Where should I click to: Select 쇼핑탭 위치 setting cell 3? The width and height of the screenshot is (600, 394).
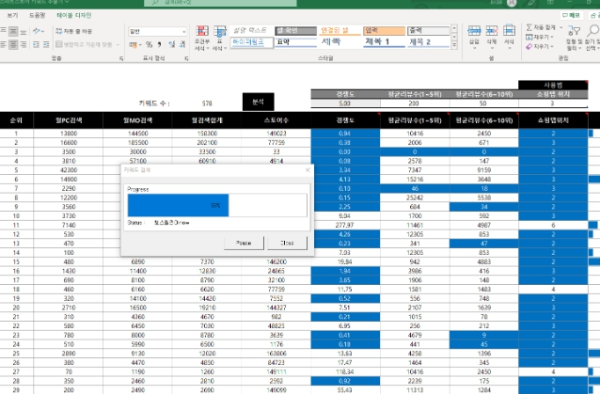pos(553,103)
